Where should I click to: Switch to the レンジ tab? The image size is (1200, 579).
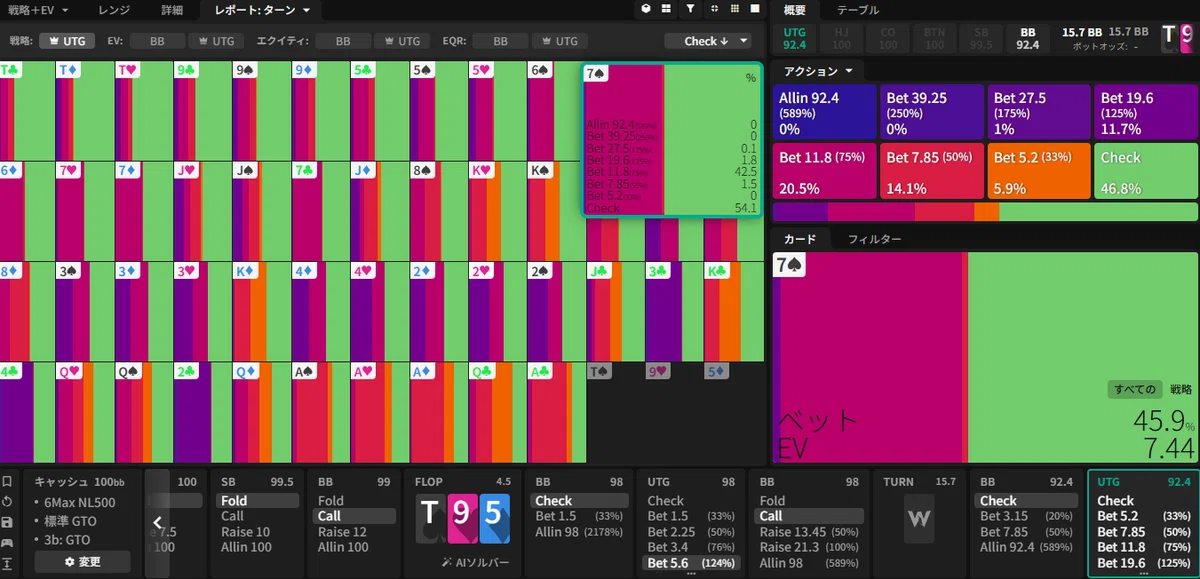pyautogui.click(x=114, y=10)
